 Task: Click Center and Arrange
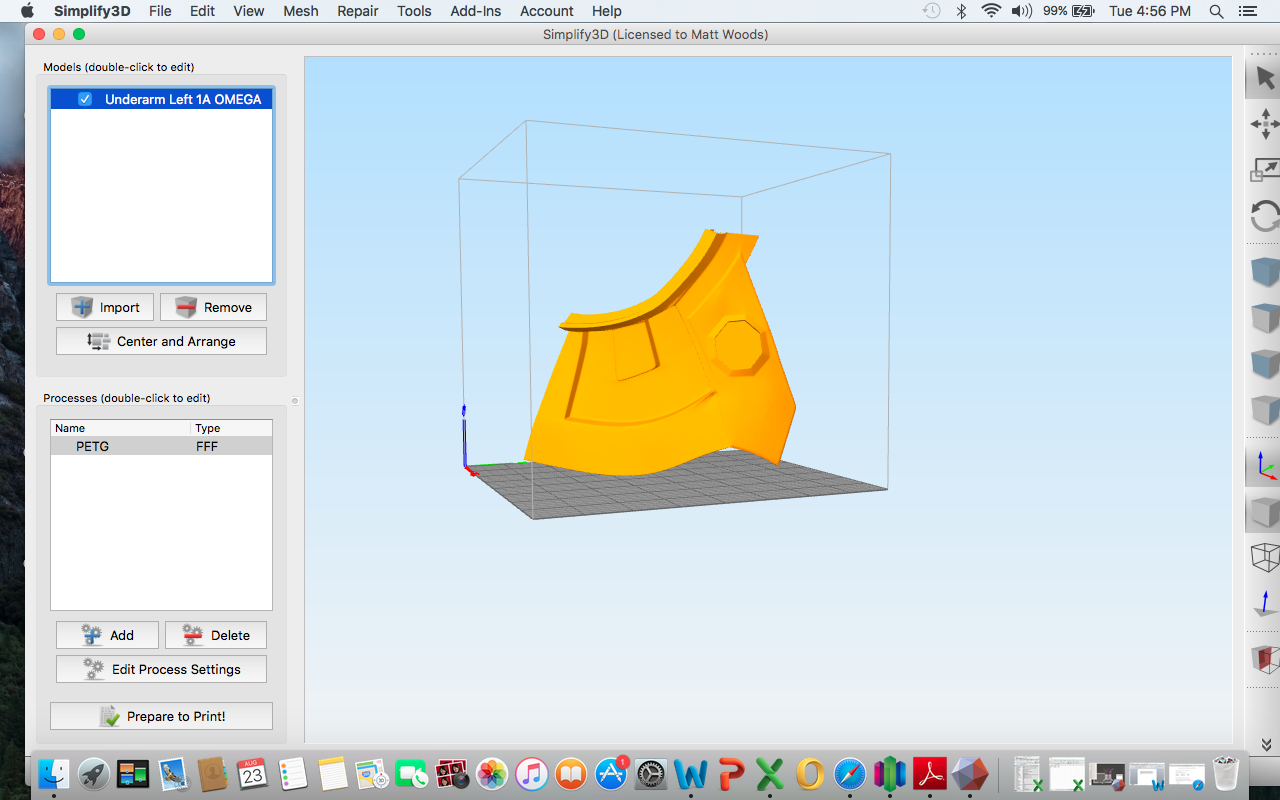pos(161,341)
